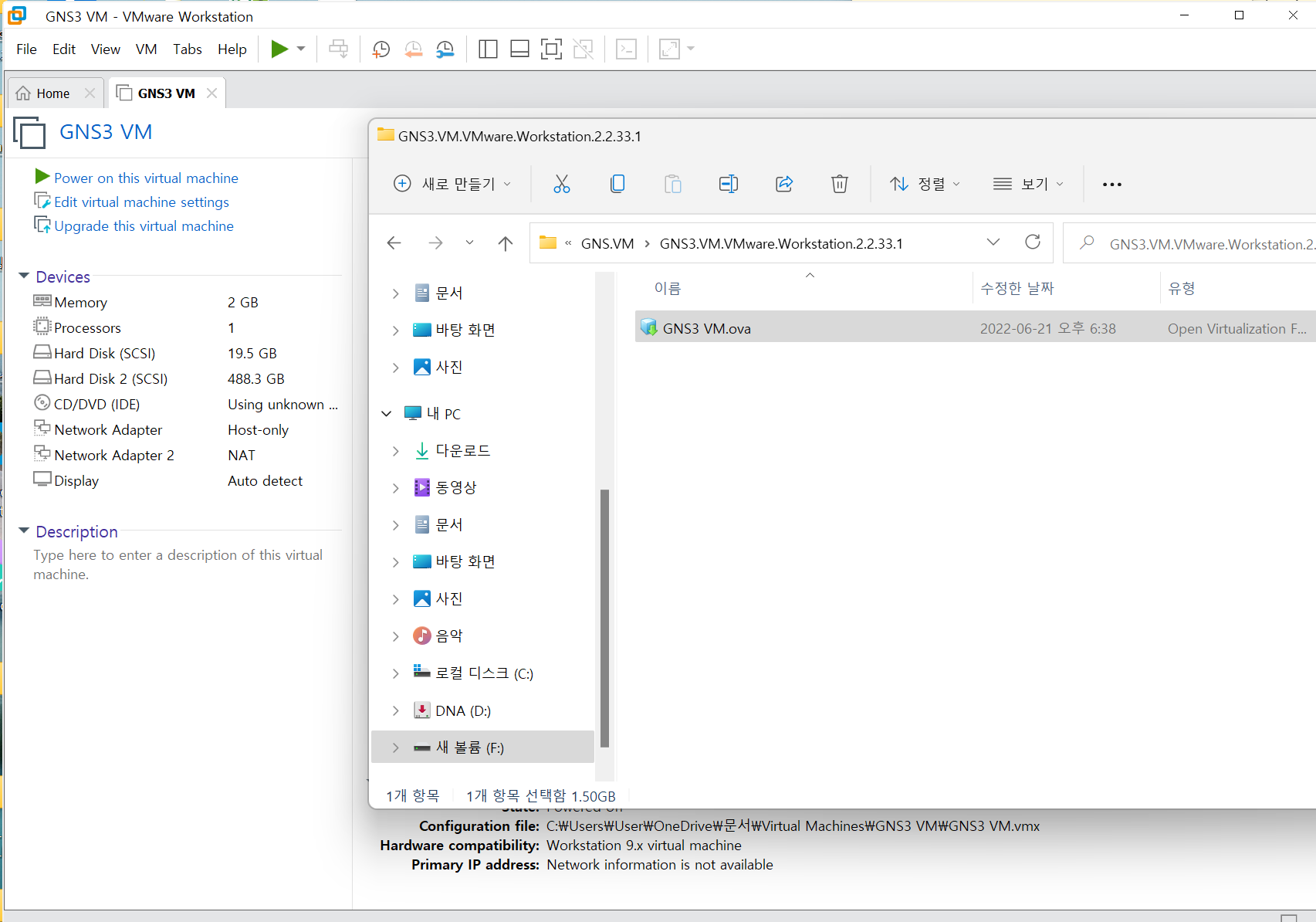The height and width of the screenshot is (922, 1316).
Task: Open the File menu
Action: point(26,49)
